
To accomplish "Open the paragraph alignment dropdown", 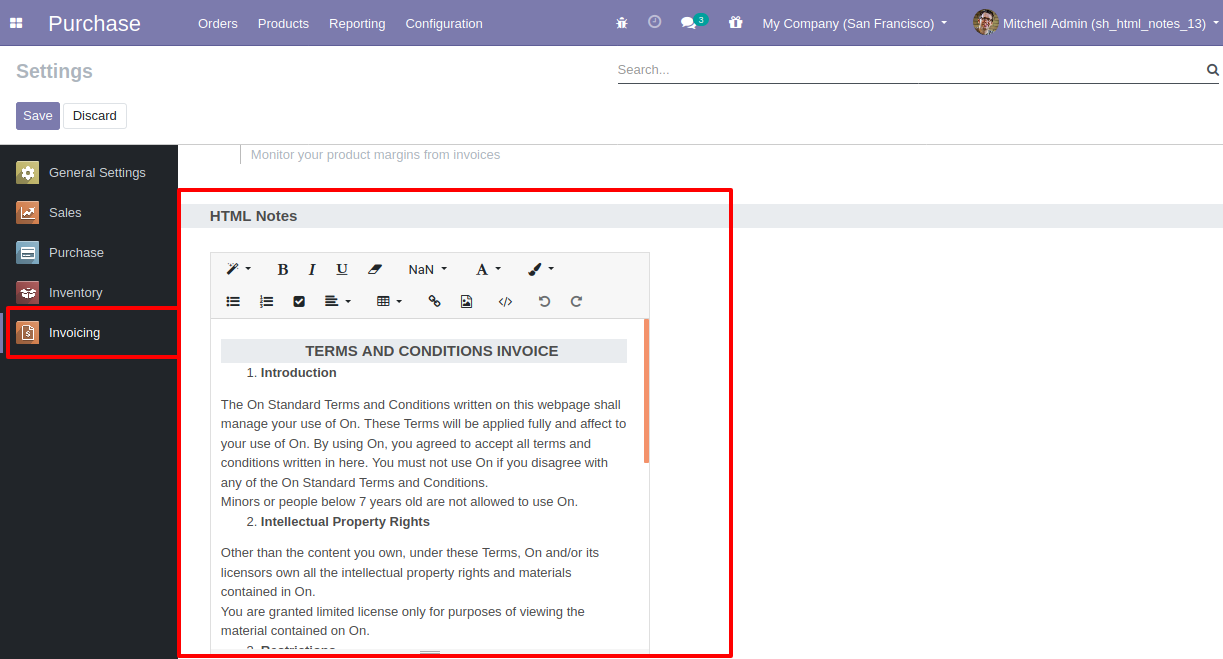I will (338, 301).
